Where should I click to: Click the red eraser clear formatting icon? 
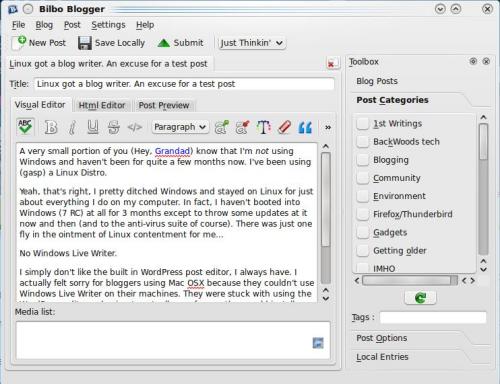click(284, 127)
